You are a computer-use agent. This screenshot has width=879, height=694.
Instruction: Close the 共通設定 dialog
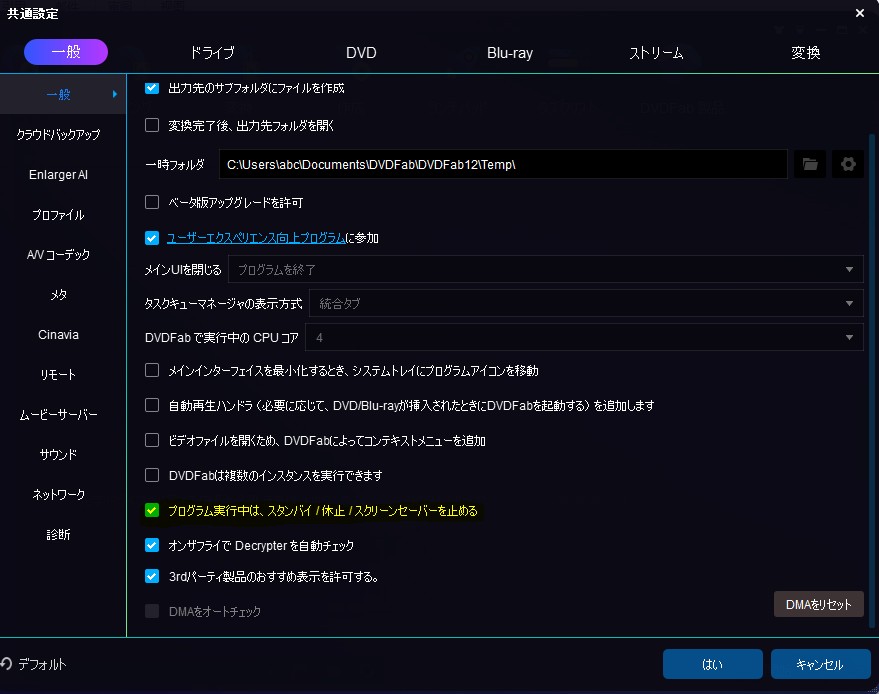(859, 13)
